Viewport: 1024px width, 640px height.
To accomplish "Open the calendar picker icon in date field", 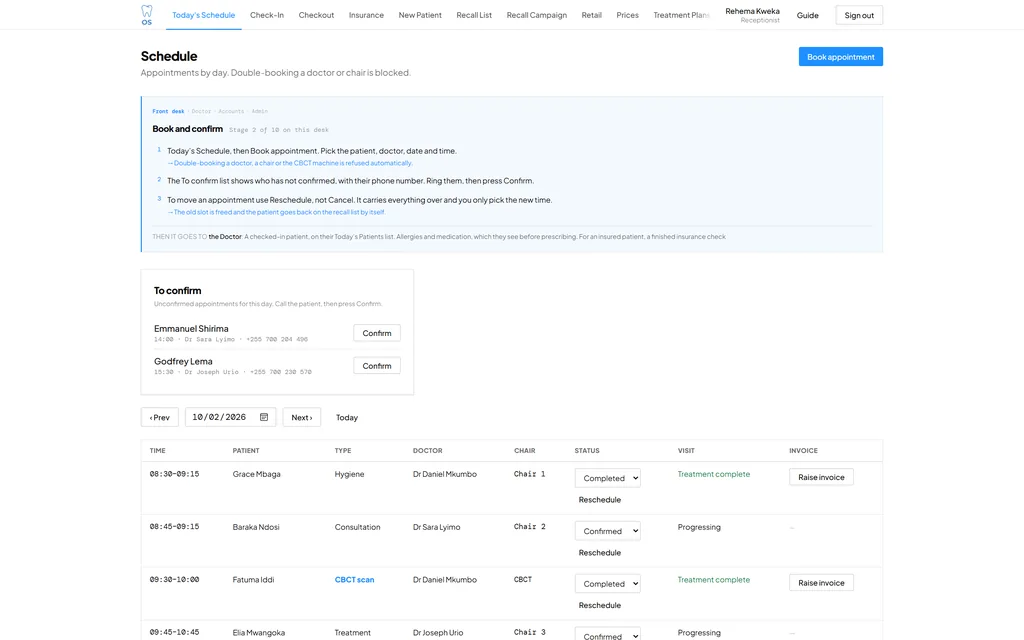I will 264,417.
